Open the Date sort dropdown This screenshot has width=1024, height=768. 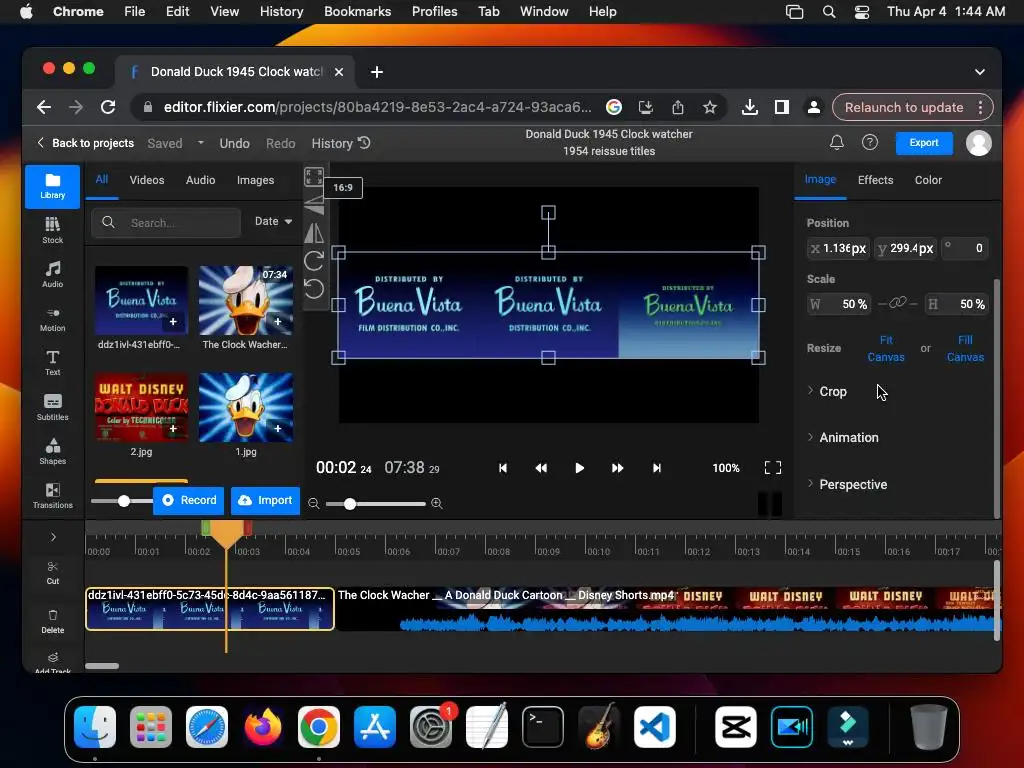(273, 221)
